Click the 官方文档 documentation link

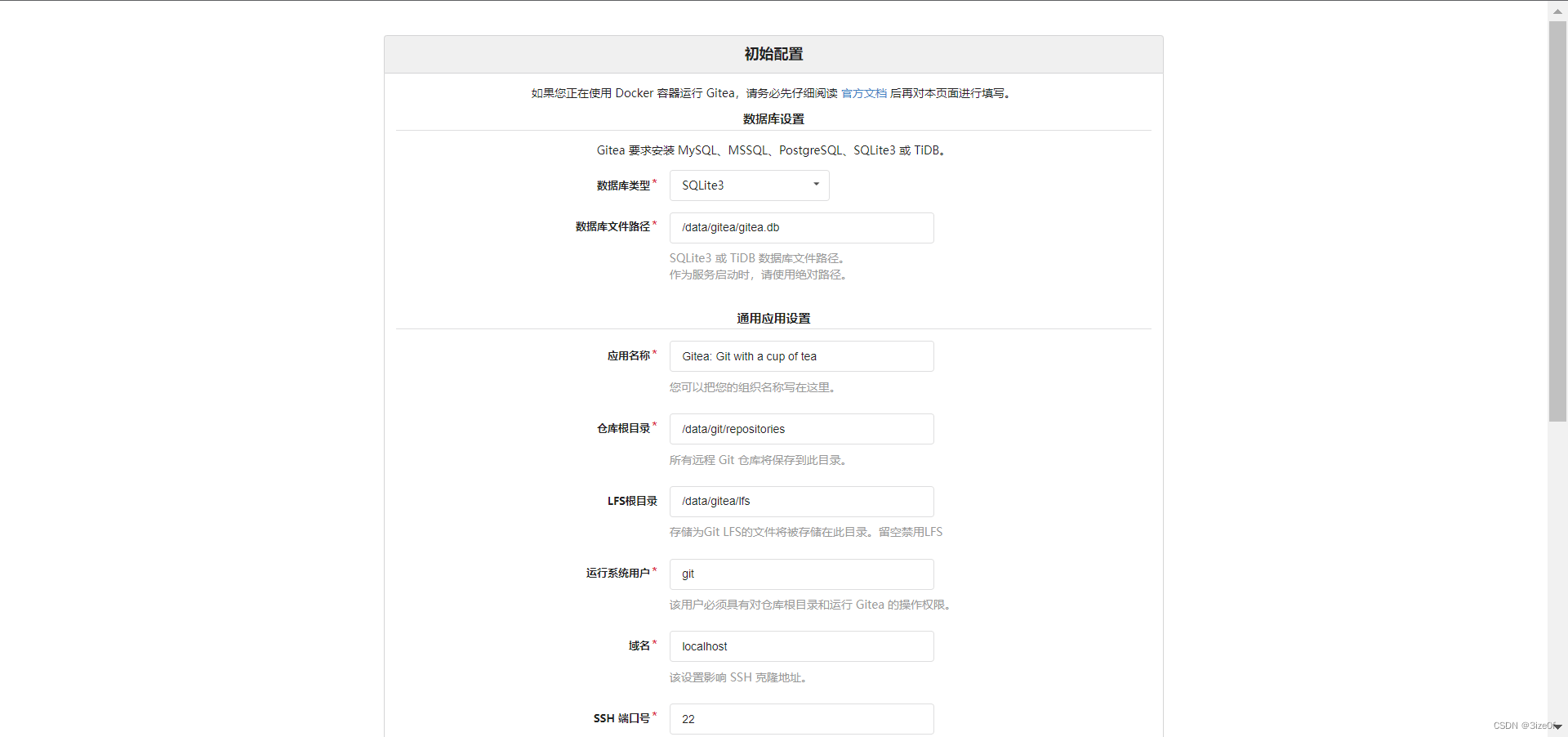[x=864, y=93]
